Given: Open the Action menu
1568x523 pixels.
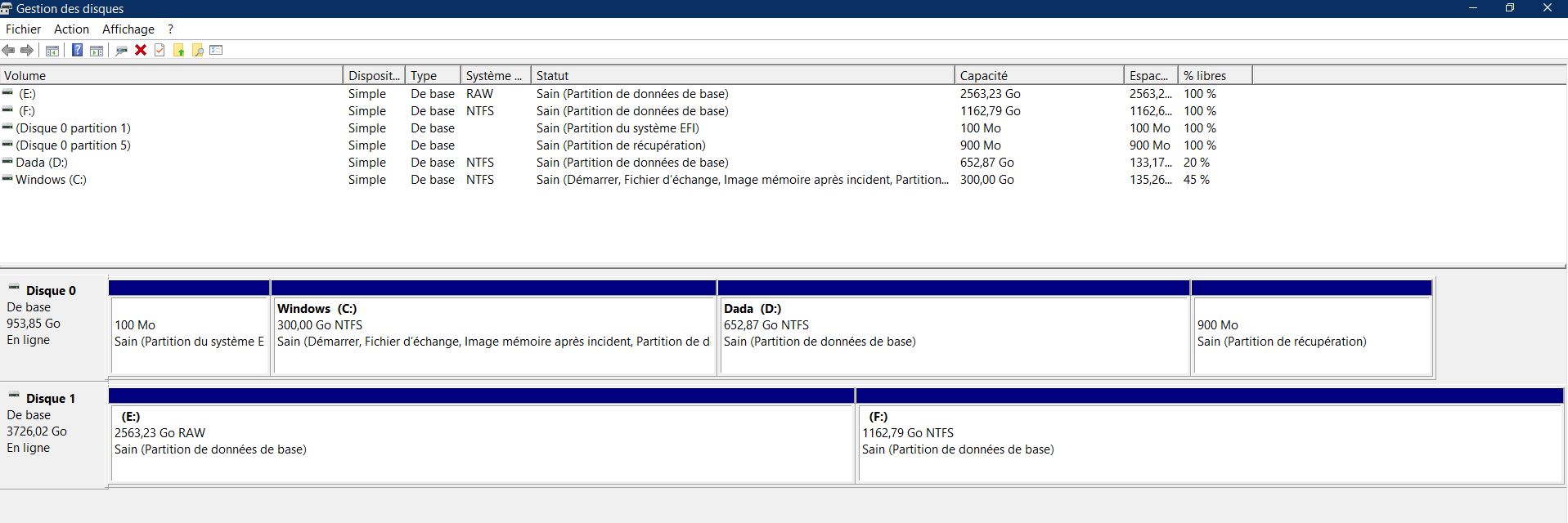Looking at the screenshot, I should [71, 29].
